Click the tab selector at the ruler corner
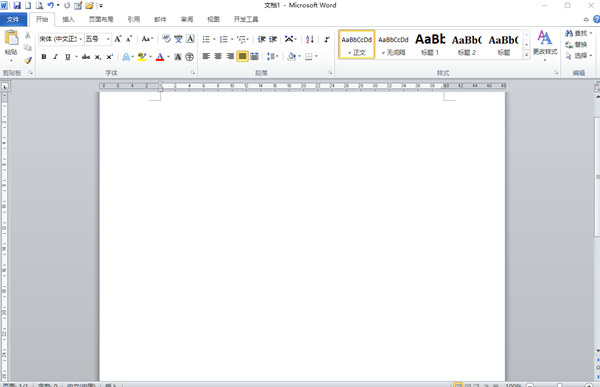The image size is (600, 387). [x=5, y=87]
